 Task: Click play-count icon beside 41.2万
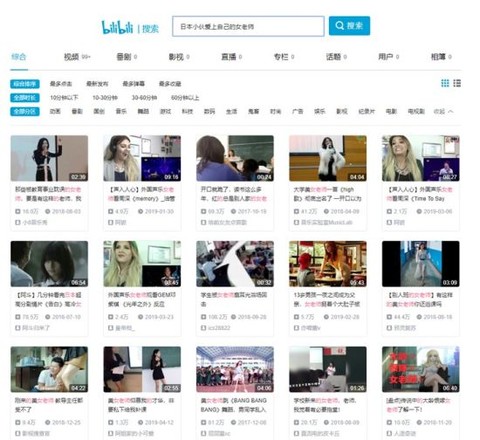(x=296, y=211)
